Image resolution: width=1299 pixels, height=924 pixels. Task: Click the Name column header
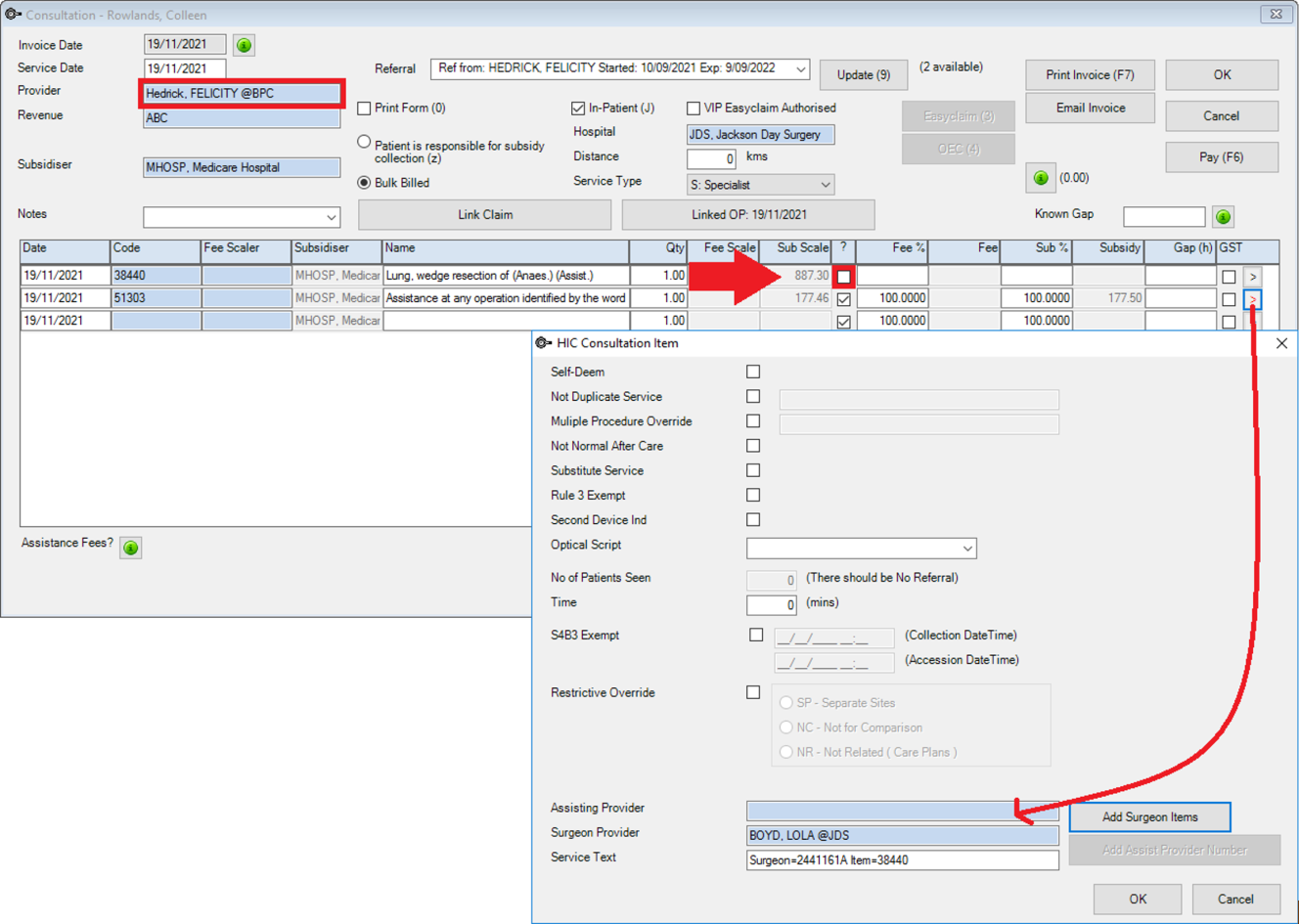[506, 249]
